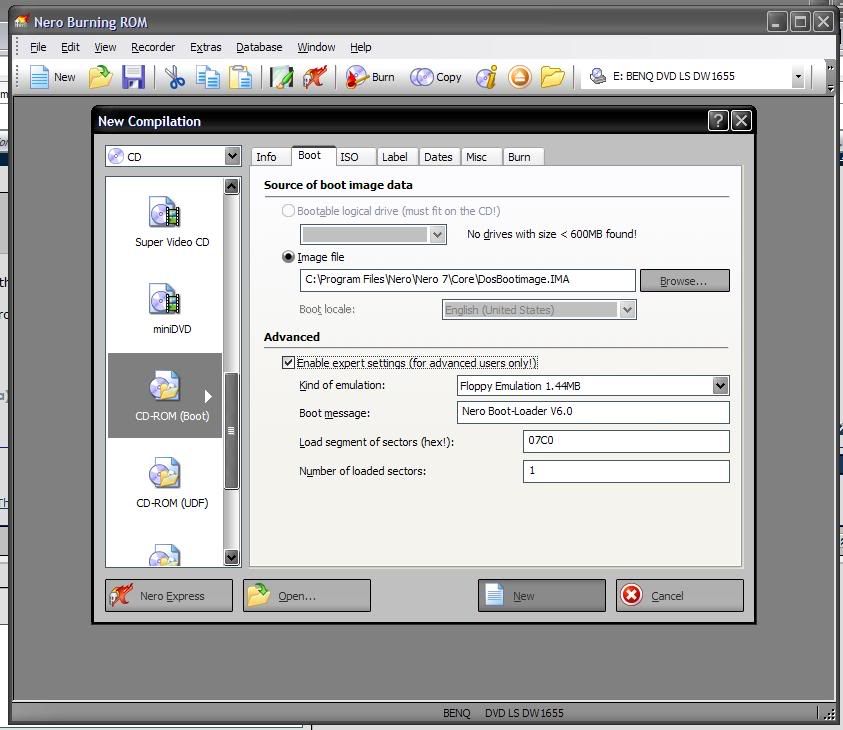
Task: Close the New Compilation dialog
Action: coord(741,120)
